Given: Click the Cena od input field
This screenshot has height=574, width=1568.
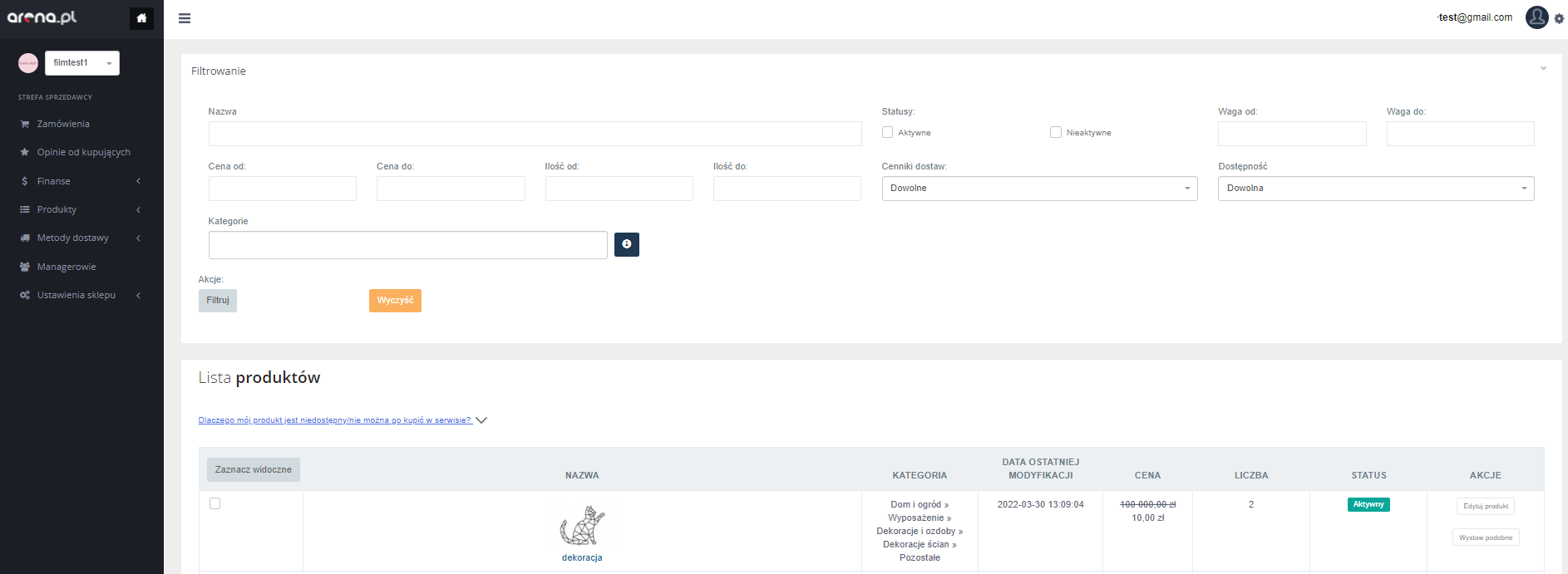Looking at the screenshot, I should tap(283, 189).
